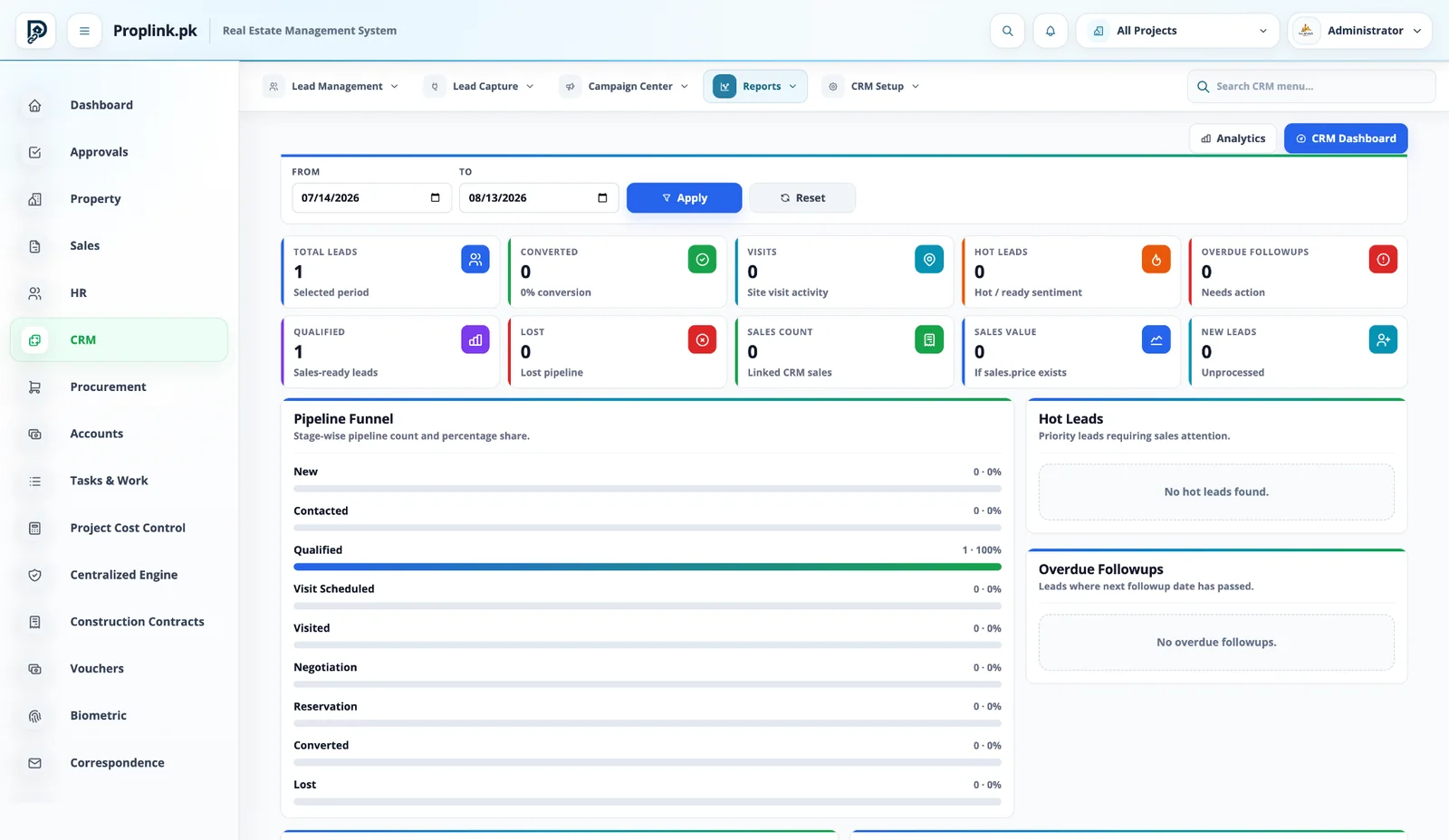This screenshot has width=1449, height=840.
Task: Click the Reset button
Action: coord(802,198)
